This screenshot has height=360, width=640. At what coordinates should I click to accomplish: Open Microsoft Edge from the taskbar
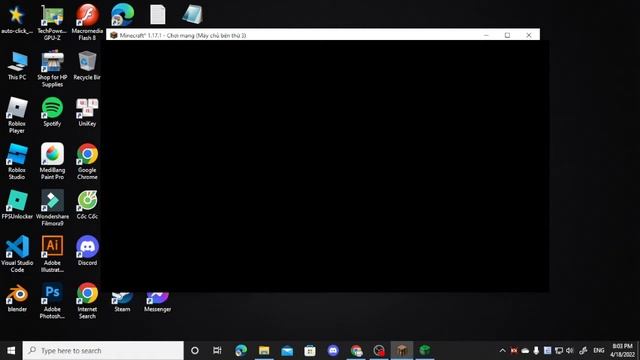point(241,350)
